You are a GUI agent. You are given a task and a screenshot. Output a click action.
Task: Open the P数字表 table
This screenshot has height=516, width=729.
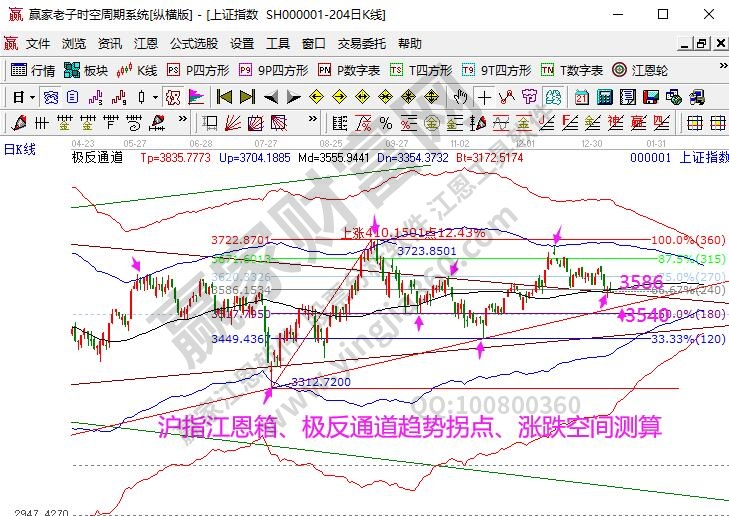click(349, 70)
